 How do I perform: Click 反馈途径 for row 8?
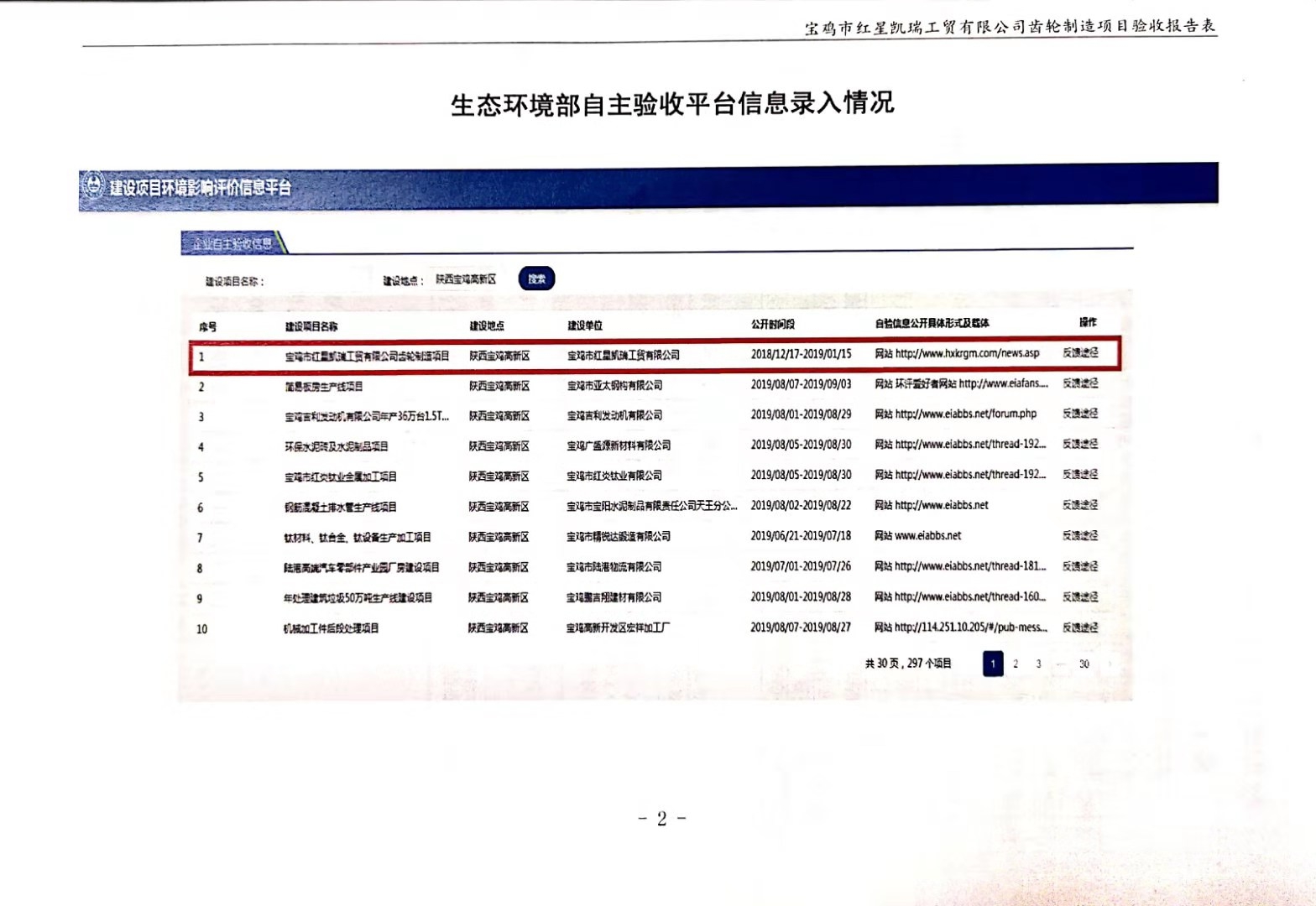[1080, 566]
